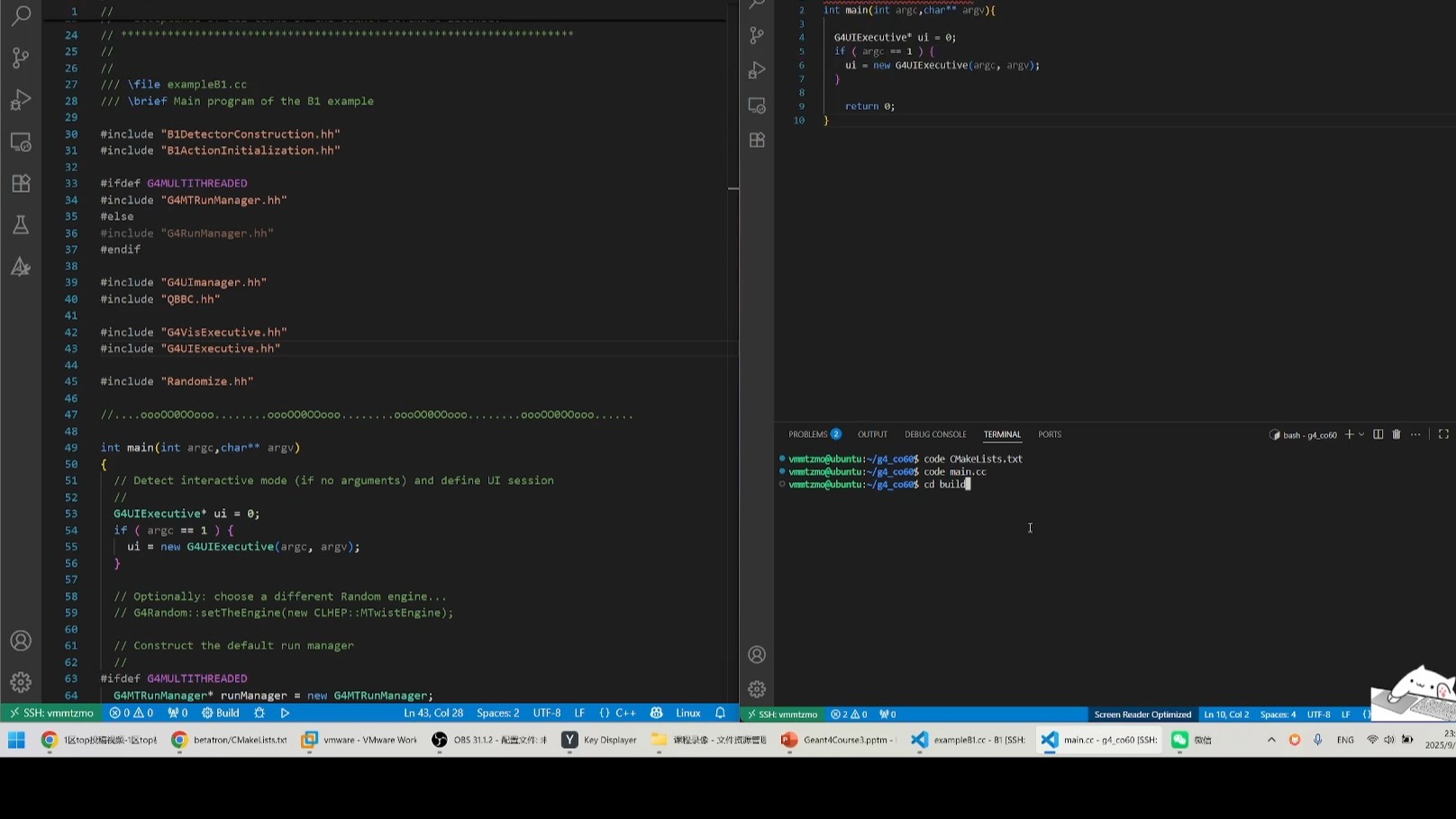Show hidden system tray icons

click(1271, 740)
